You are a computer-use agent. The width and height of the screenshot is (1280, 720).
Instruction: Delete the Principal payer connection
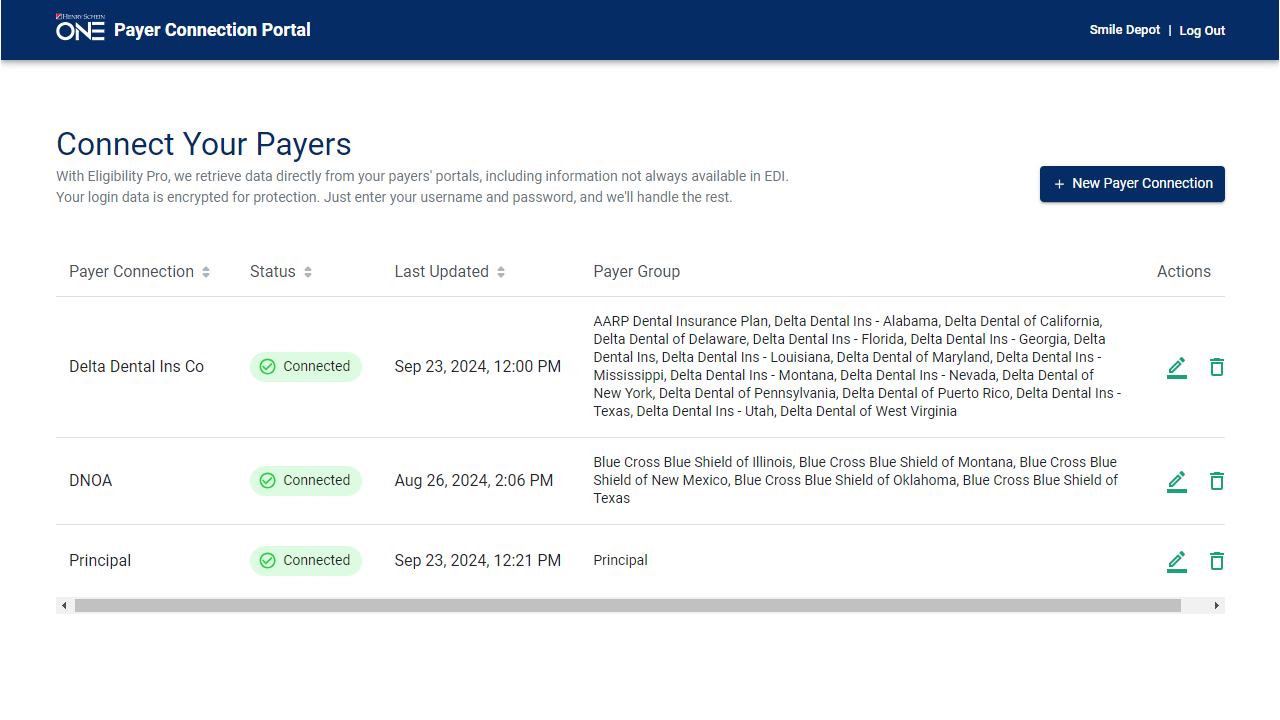tap(1216, 561)
